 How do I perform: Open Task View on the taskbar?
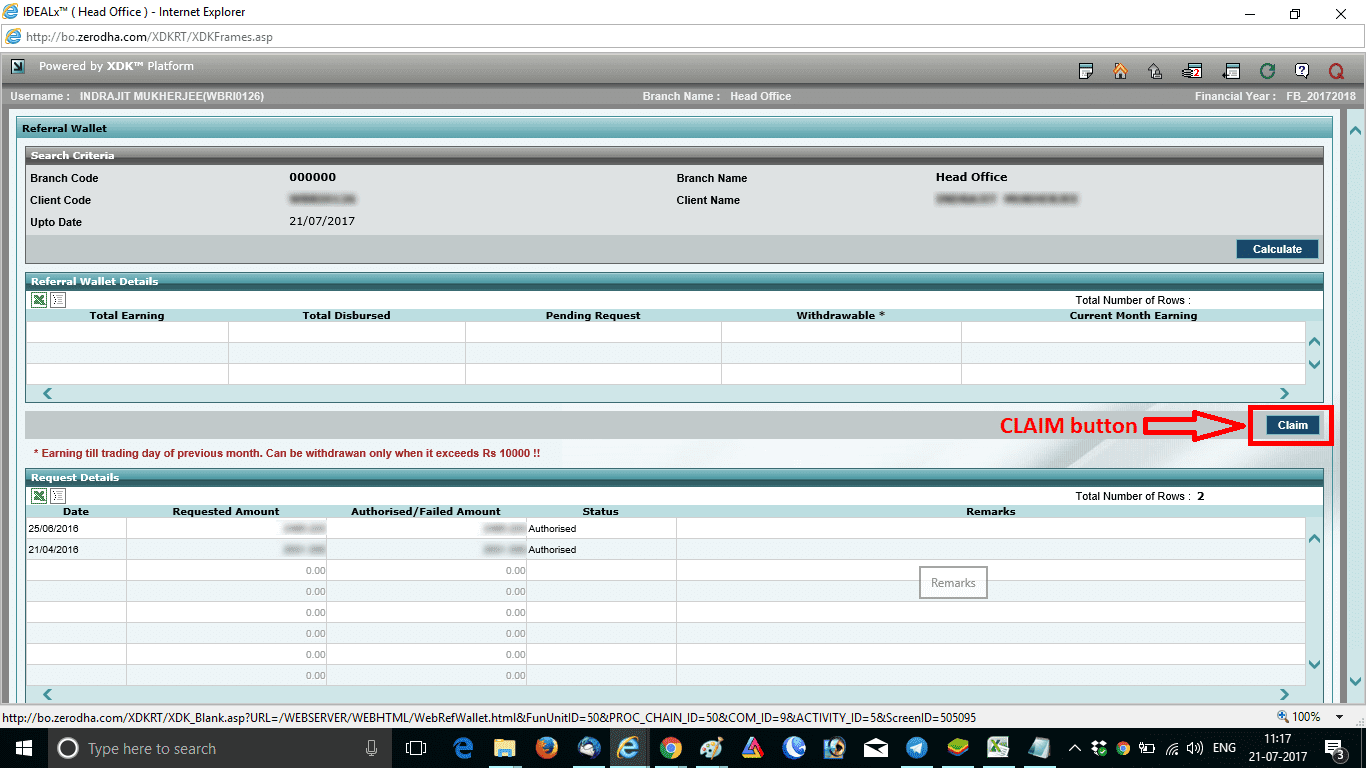coord(416,748)
